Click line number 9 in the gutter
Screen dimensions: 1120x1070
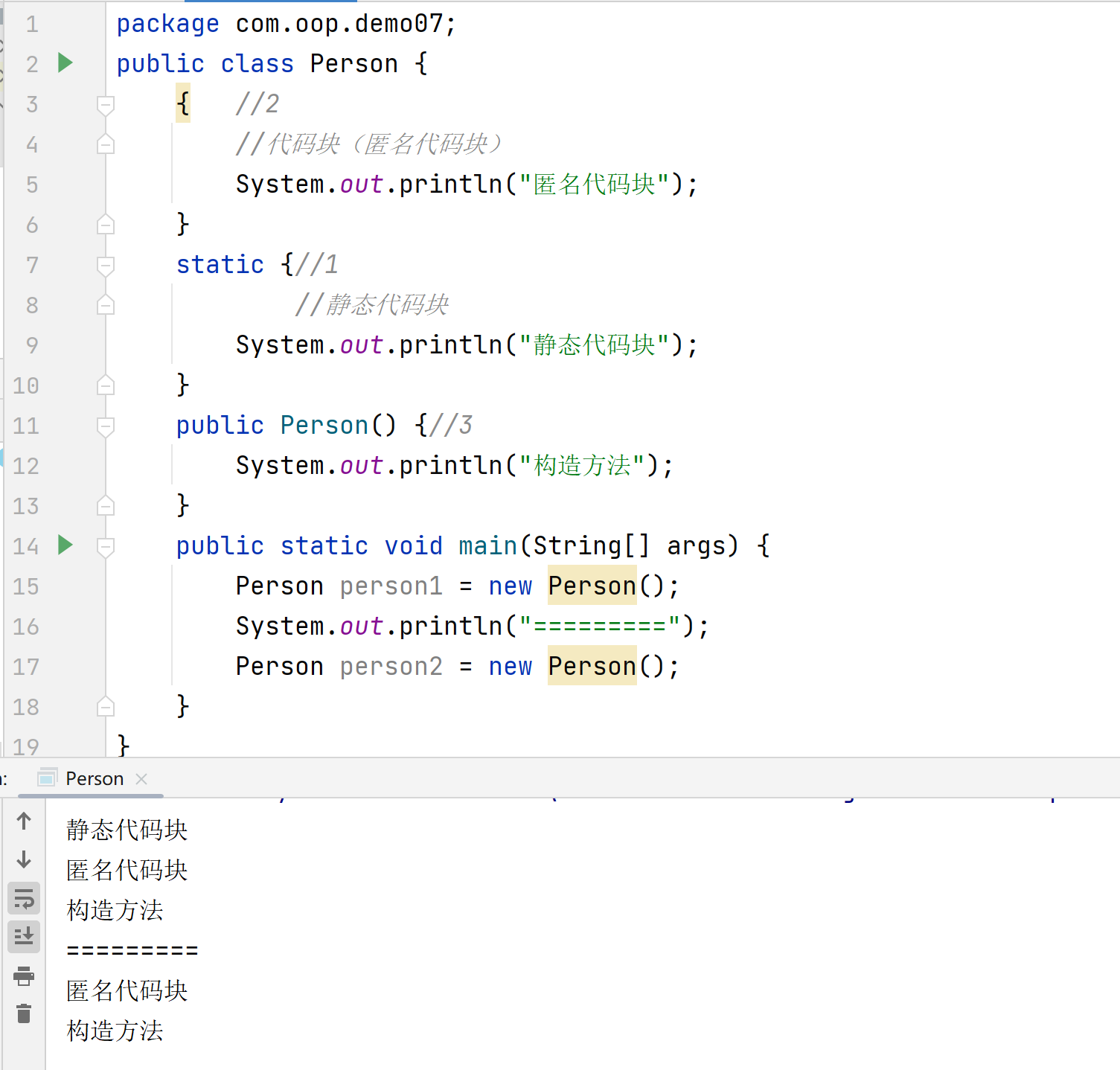(31, 345)
